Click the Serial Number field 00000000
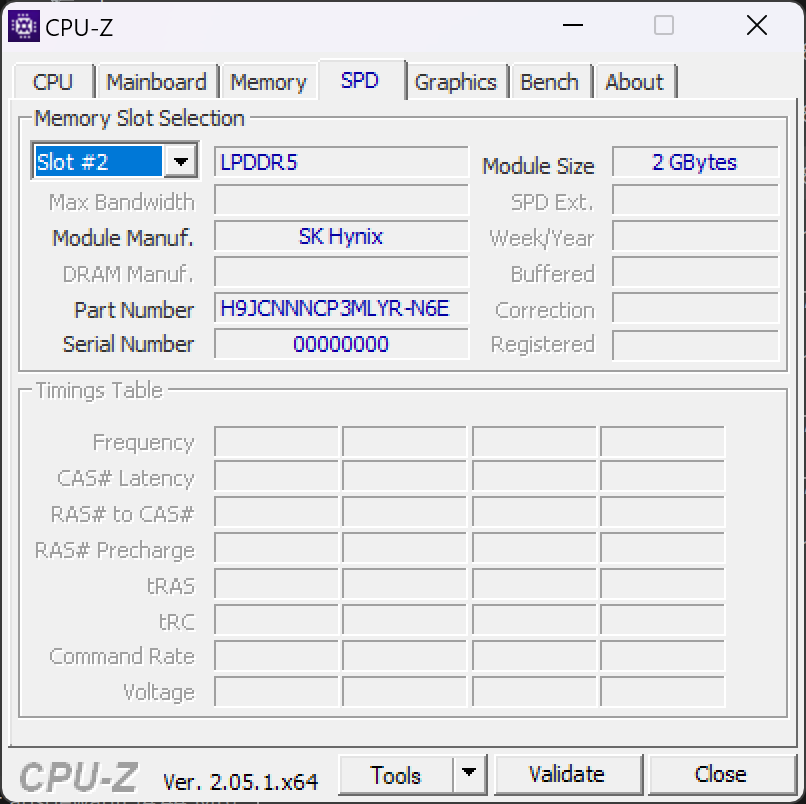806x804 pixels. coord(341,344)
